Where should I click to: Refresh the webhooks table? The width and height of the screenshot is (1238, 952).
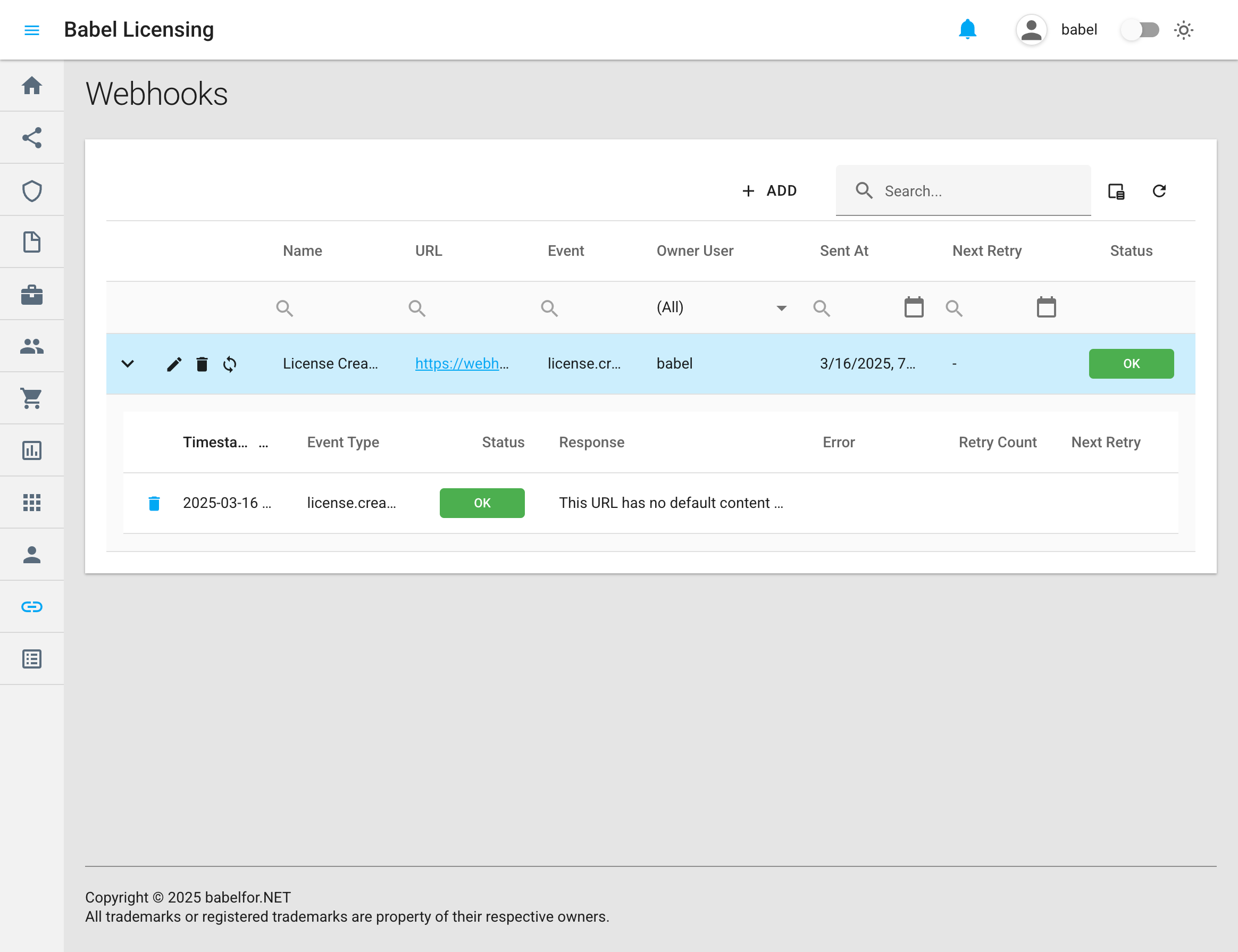tap(1159, 191)
